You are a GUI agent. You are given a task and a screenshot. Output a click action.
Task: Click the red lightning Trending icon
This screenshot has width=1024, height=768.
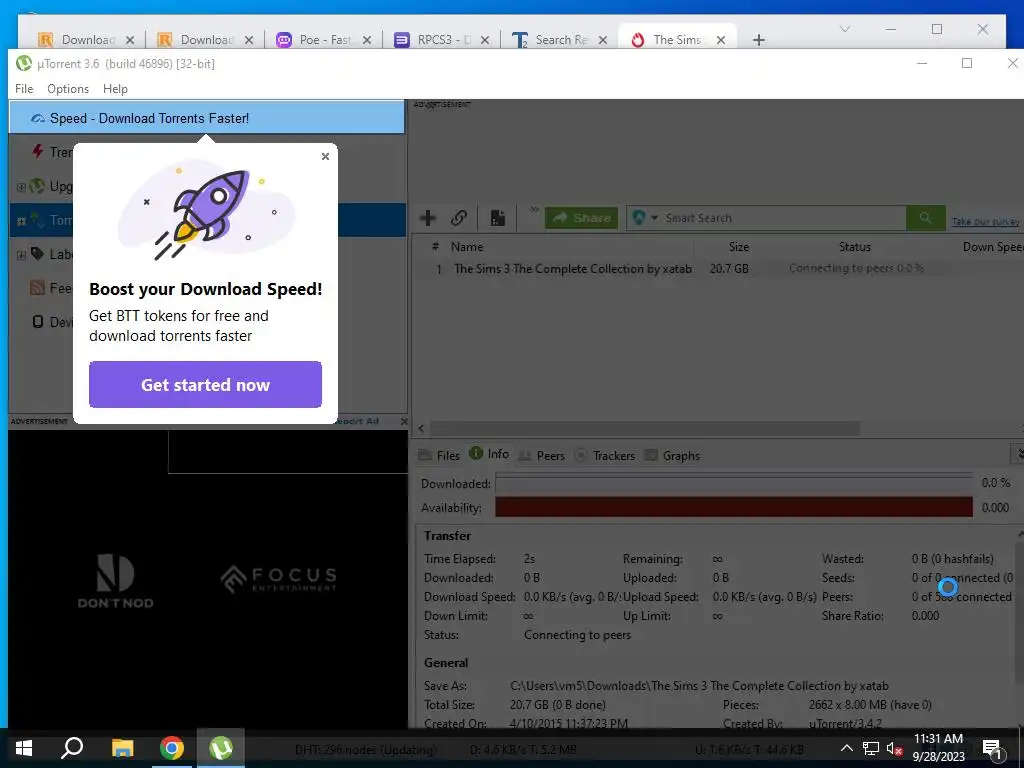coord(39,152)
